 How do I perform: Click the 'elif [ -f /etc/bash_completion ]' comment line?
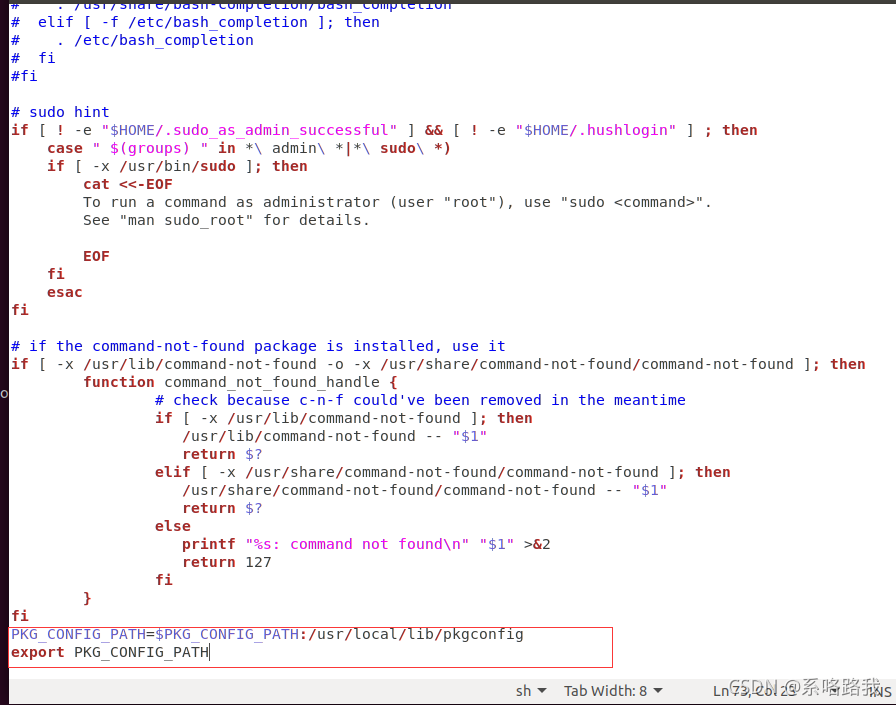click(x=195, y=22)
